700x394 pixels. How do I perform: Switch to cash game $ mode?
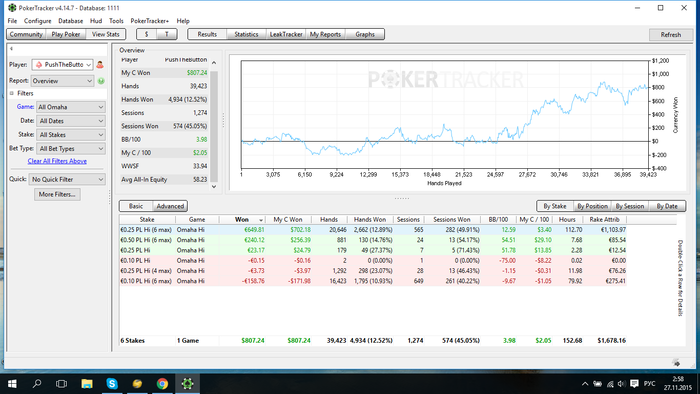[x=146, y=34]
